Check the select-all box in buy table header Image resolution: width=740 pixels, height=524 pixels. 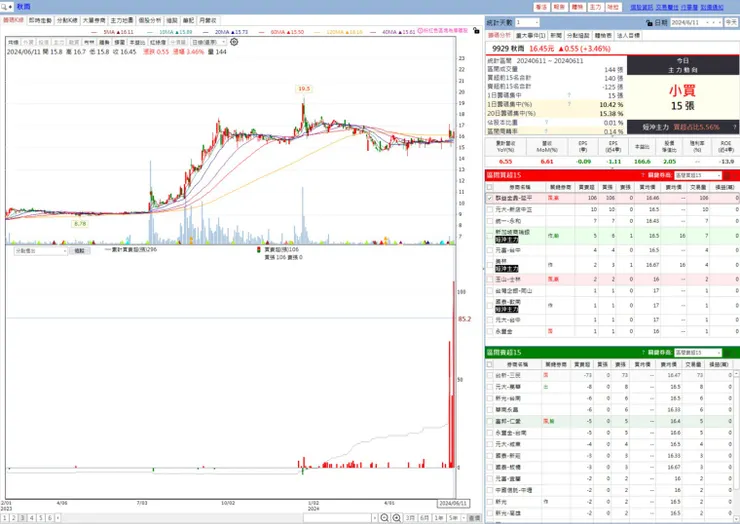point(490,187)
